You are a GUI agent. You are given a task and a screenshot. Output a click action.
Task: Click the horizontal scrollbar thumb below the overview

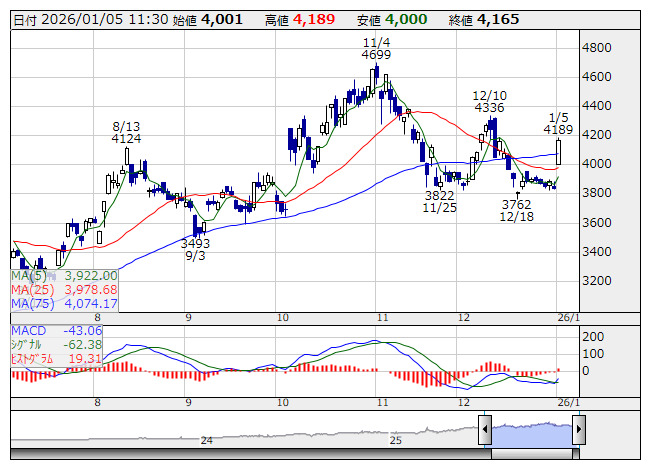pyautogui.click(x=531, y=453)
